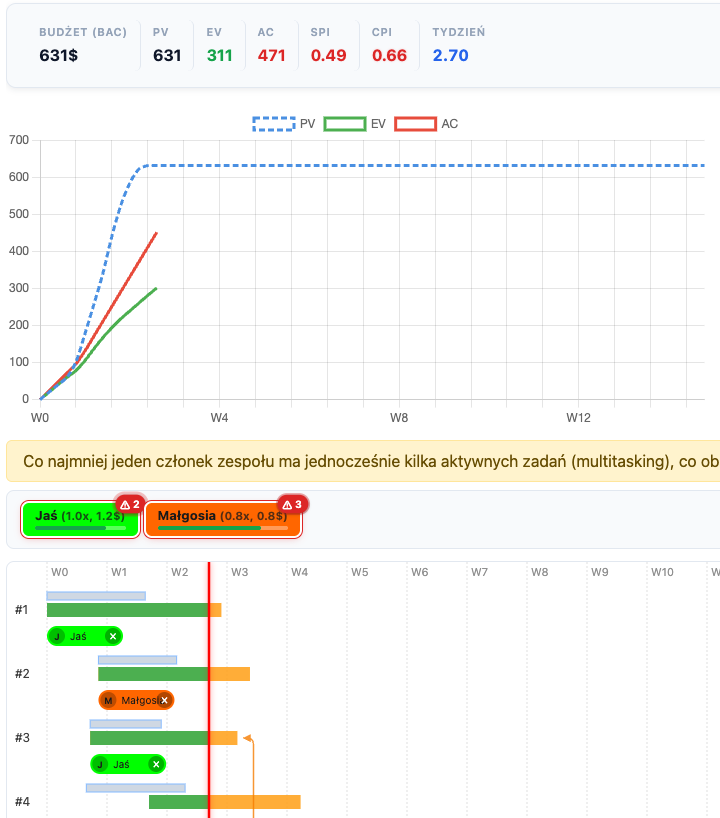This screenshot has width=720, height=818.
Task: Click the task label #3
Action: pyautogui.click(x=22, y=738)
